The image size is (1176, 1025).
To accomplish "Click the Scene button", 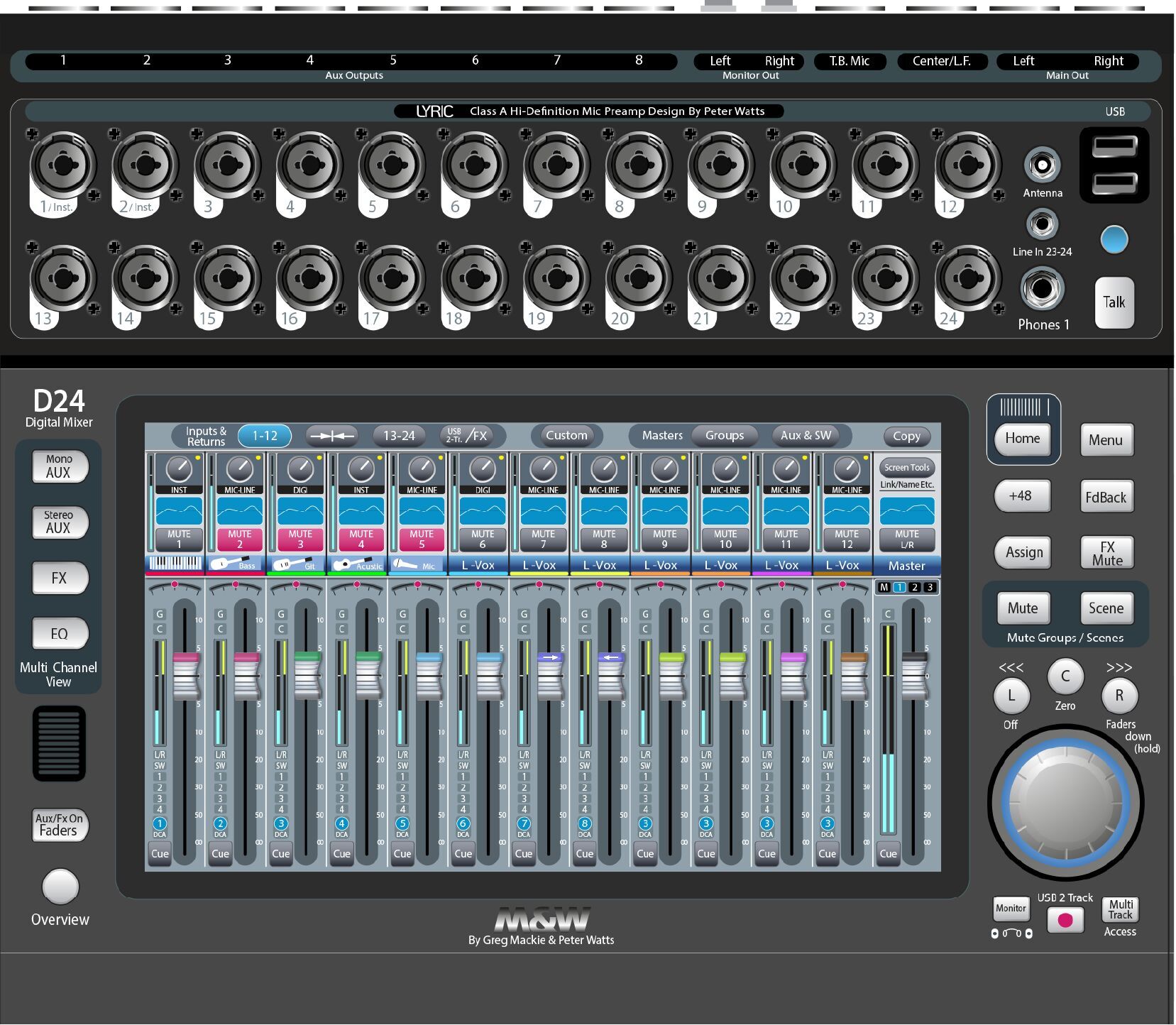I will (1106, 608).
